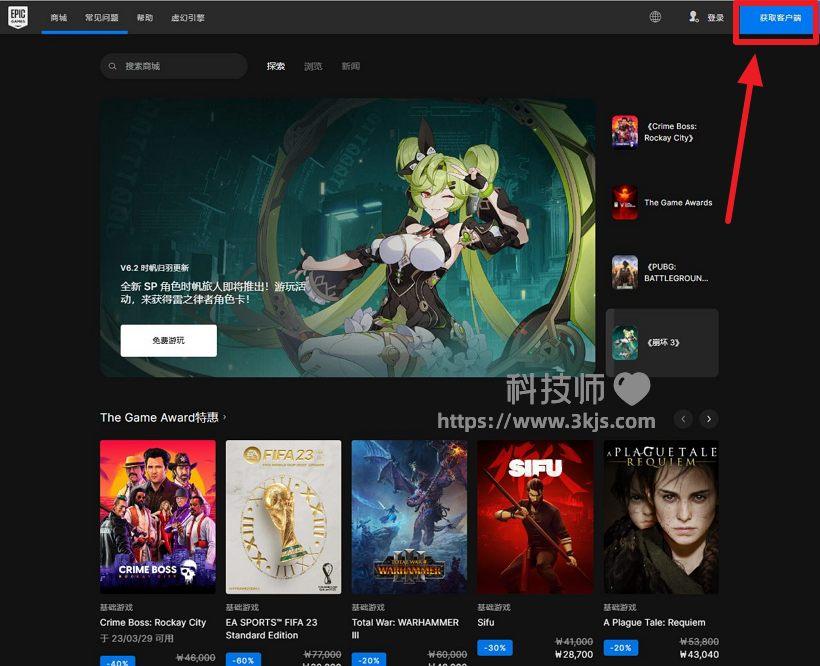820x666 pixels.
Task: Click the Epic Games logo
Action: [18, 17]
